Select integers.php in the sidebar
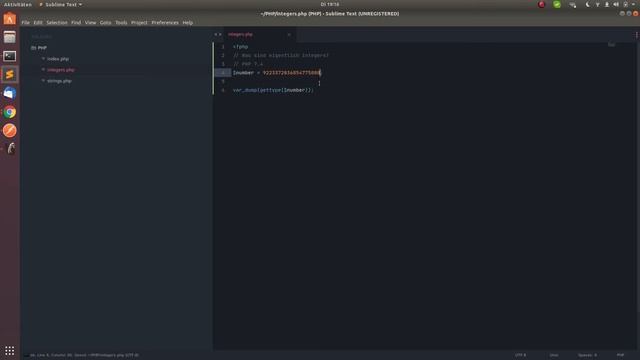The image size is (640, 360). coord(61,70)
